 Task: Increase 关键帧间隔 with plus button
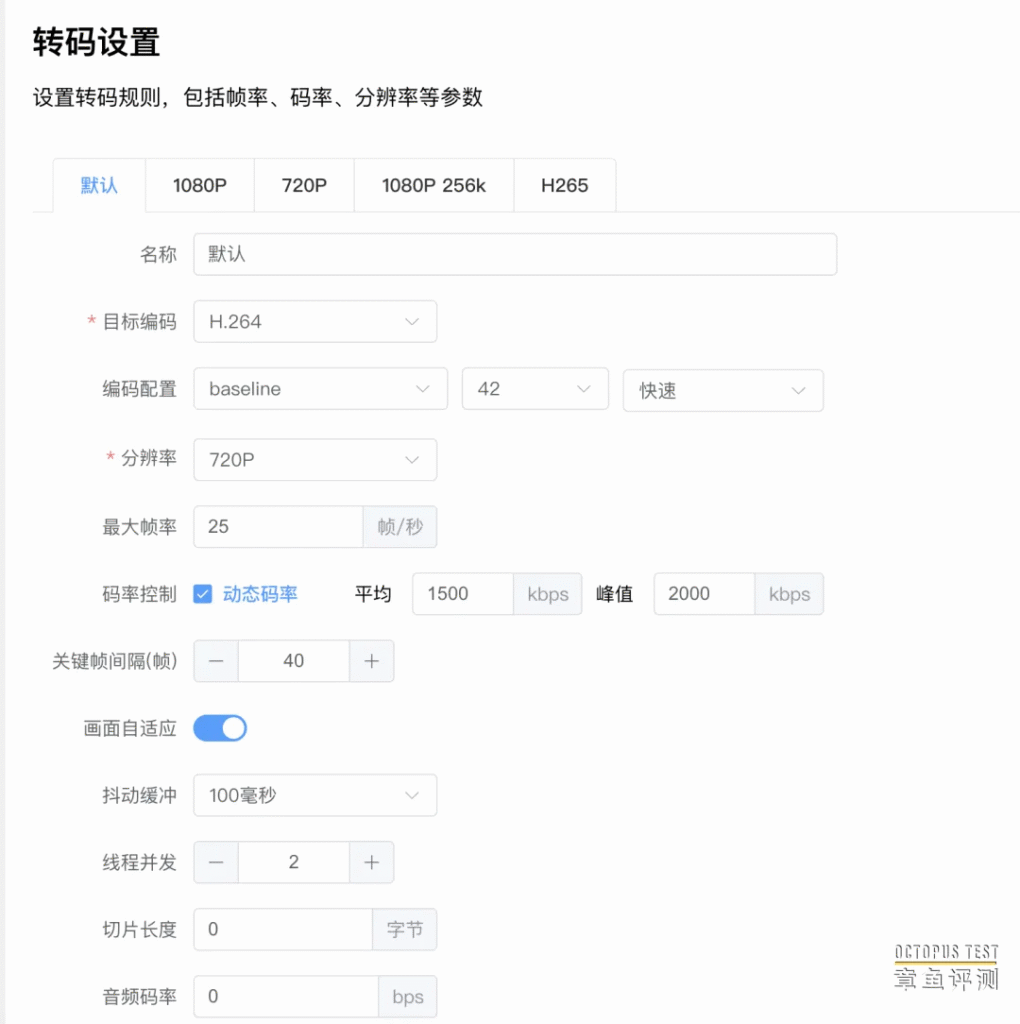(x=372, y=661)
